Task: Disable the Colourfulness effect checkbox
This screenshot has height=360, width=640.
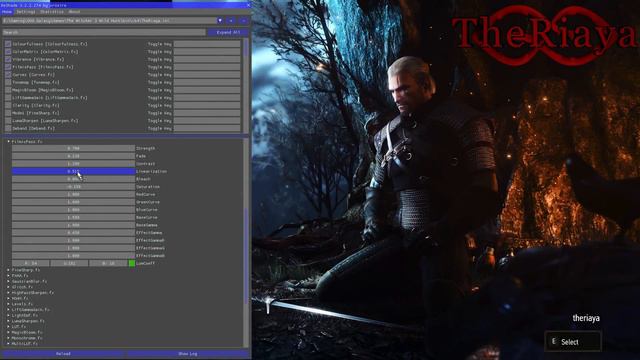Action: [8, 44]
